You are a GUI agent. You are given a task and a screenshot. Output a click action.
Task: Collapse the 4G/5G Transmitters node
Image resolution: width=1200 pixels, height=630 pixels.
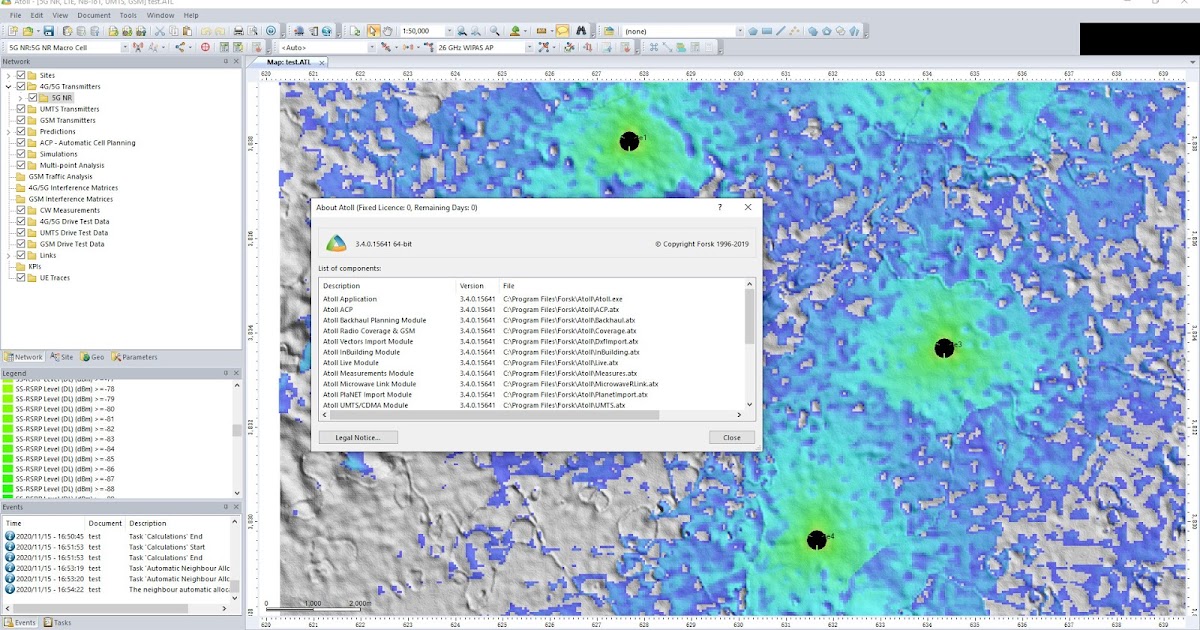[8, 86]
